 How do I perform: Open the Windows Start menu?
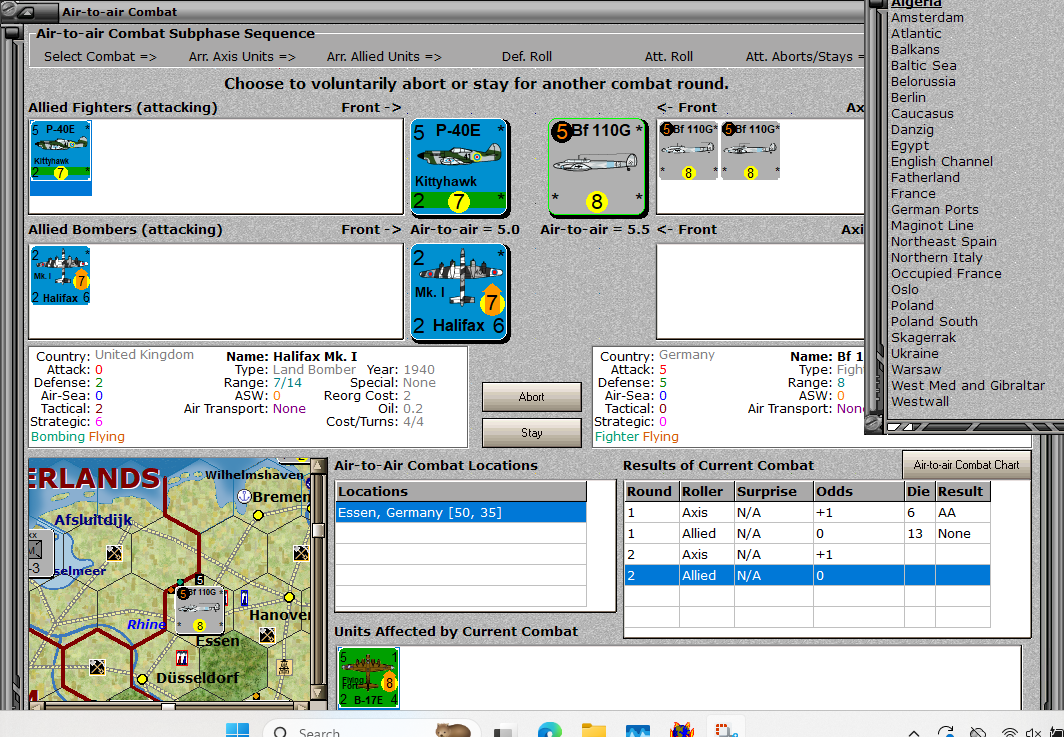237,731
